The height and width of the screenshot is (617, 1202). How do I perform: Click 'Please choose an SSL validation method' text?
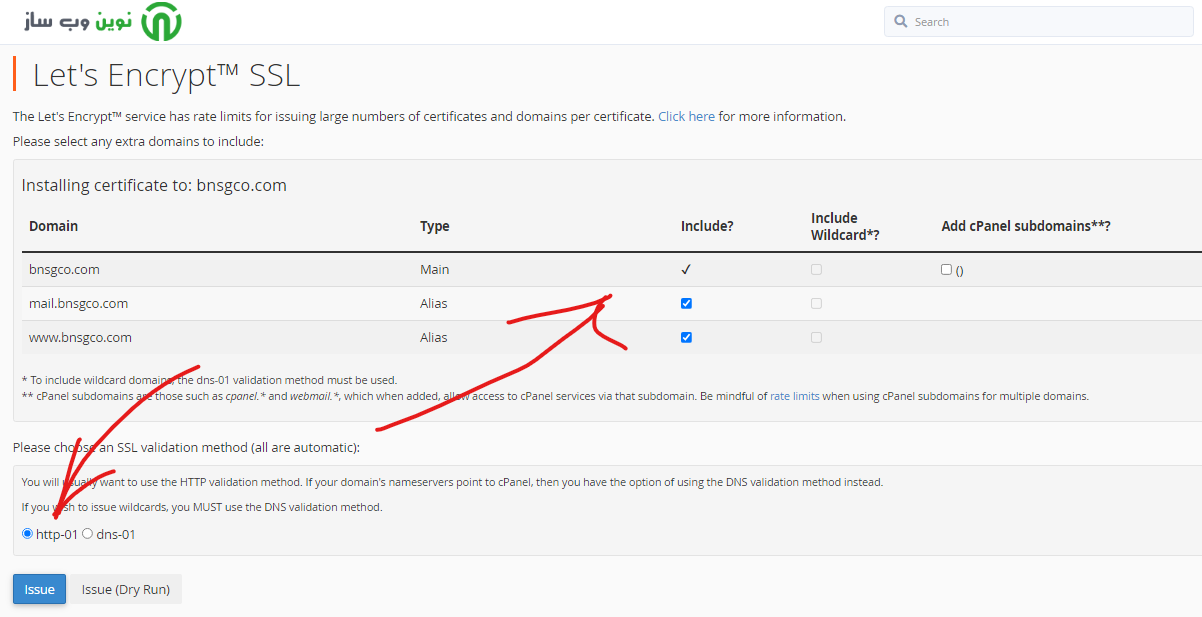[x=186, y=447]
